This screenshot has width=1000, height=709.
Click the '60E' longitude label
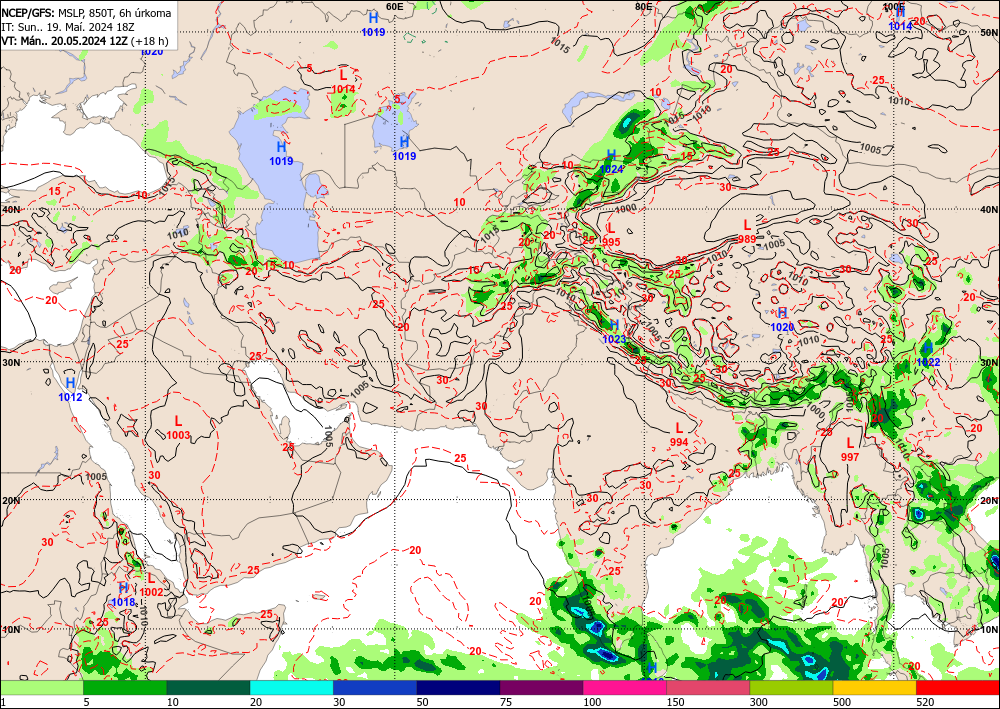click(x=395, y=6)
